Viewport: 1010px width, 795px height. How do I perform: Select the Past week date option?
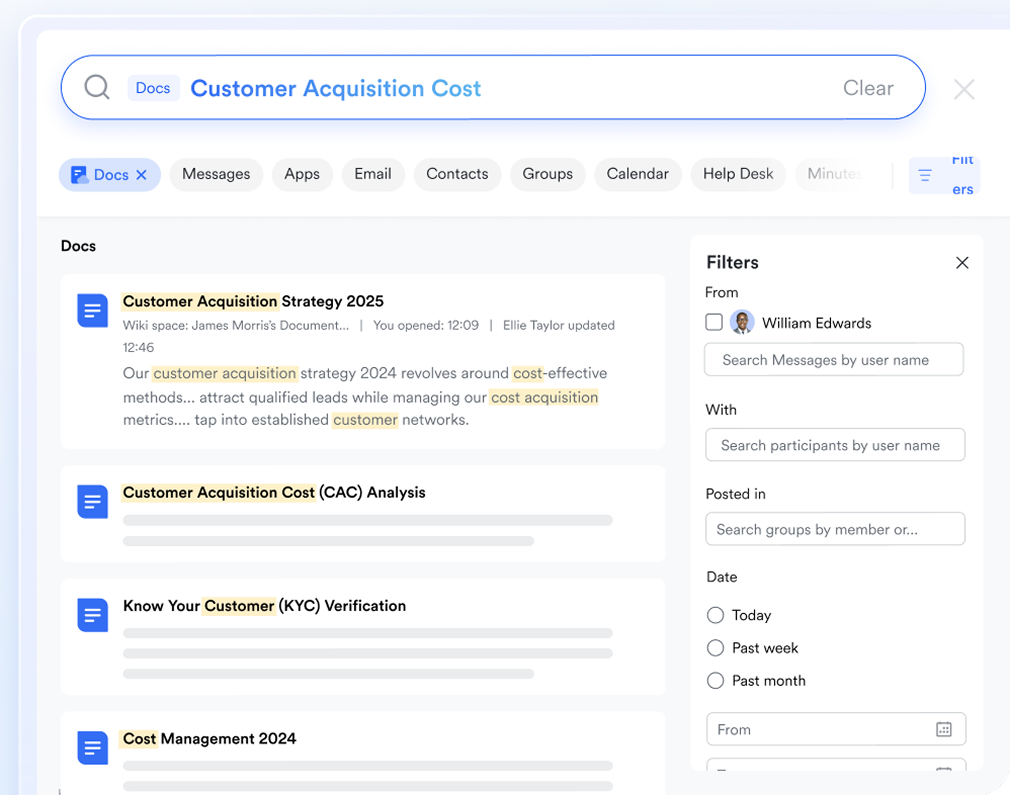pyautogui.click(x=715, y=648)
